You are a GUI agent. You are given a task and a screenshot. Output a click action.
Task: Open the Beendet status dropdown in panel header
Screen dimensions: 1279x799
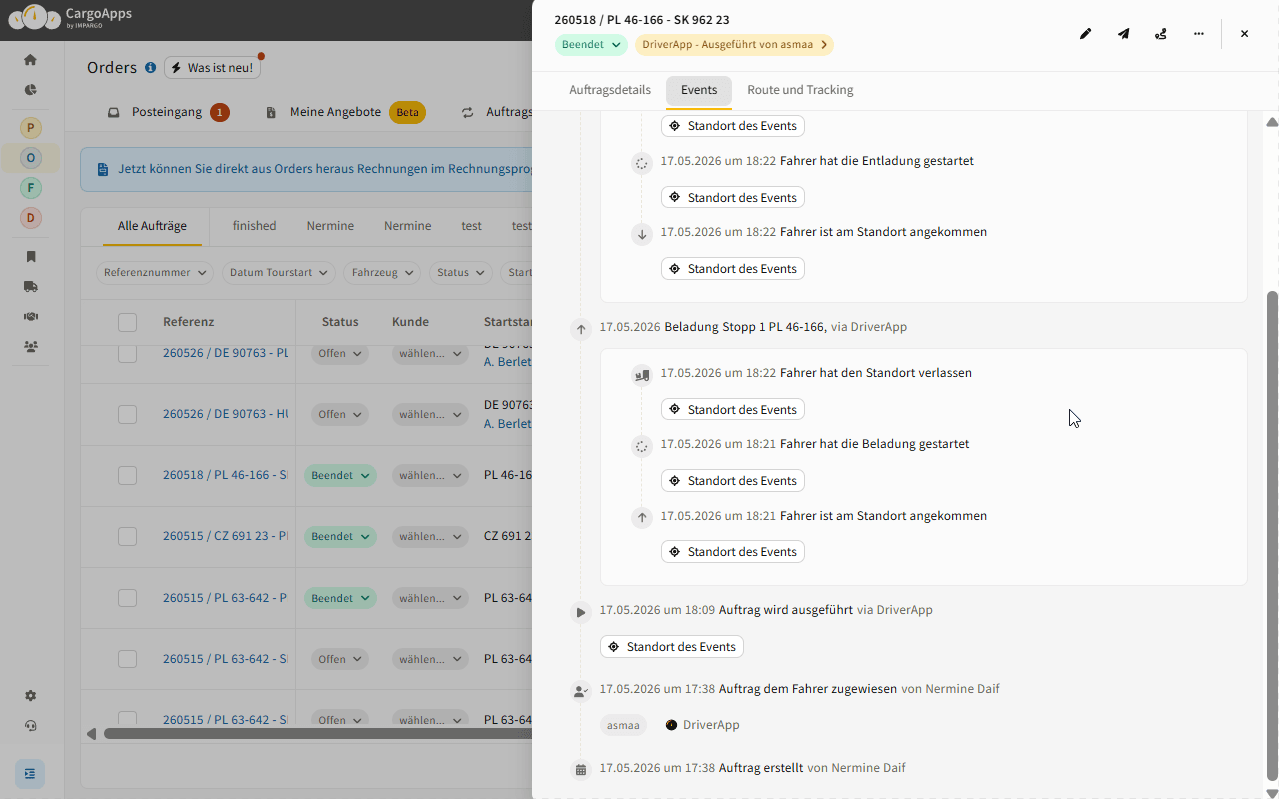coord(591,45)
